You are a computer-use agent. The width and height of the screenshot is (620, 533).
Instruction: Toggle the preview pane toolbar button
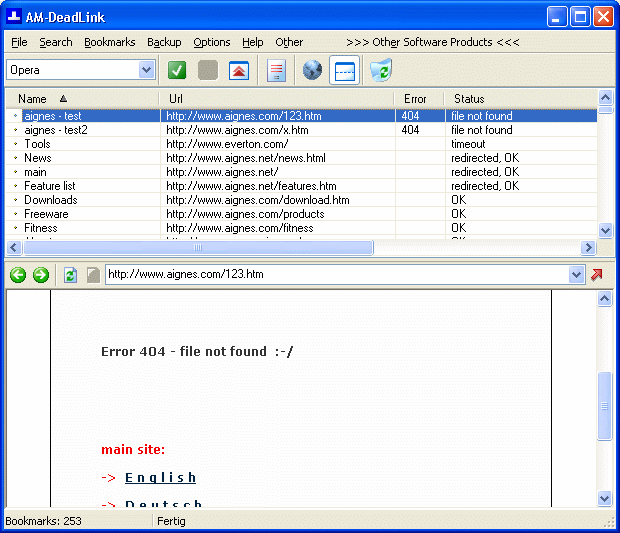pyautogui.click(x=344, y=70)
